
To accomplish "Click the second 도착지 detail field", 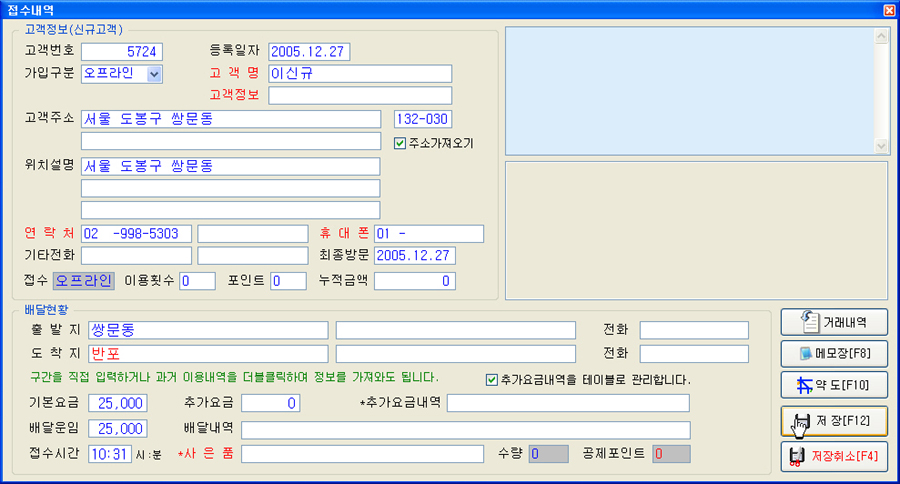I will 456,354.
